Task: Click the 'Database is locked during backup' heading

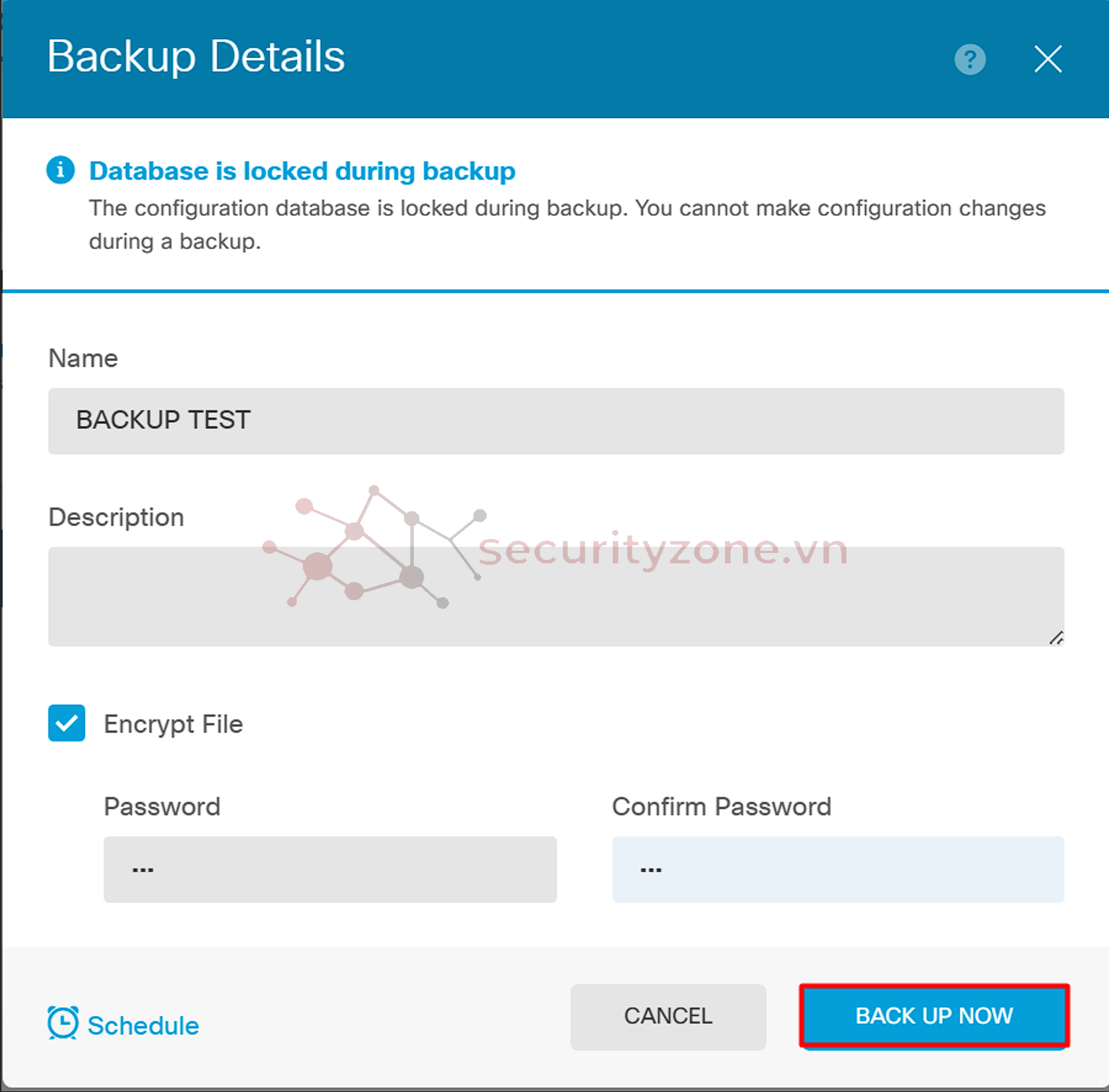Action: (x=302, y=171)
